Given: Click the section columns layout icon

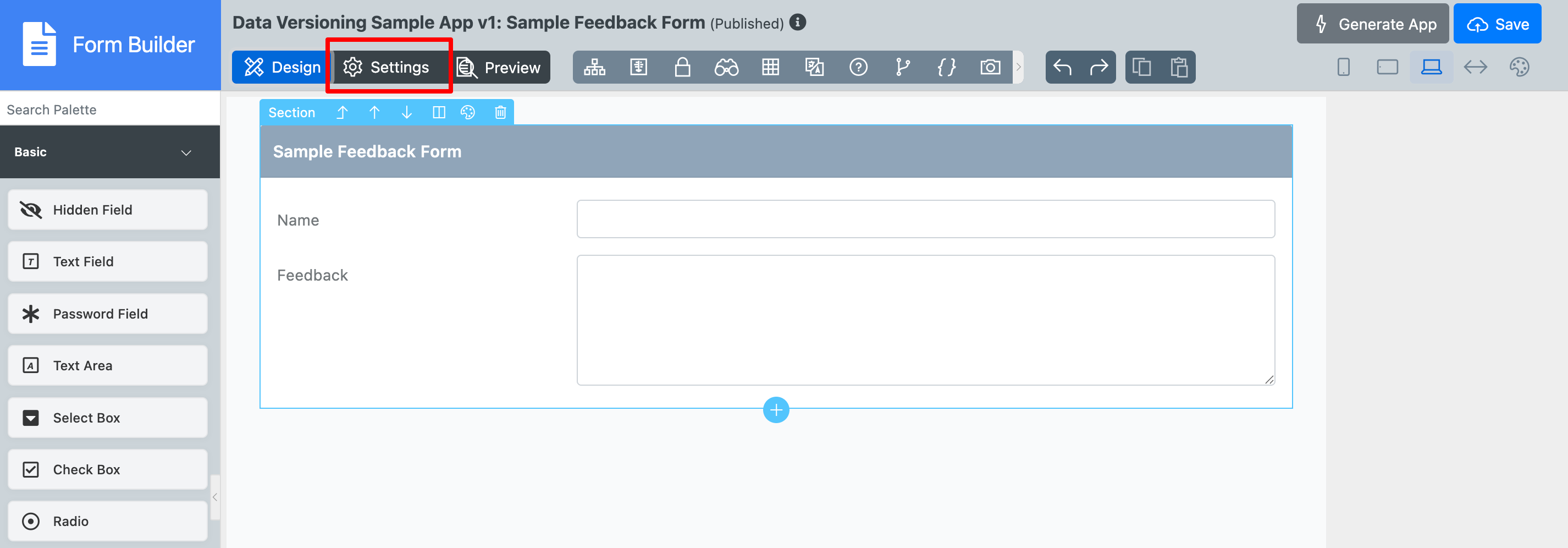Looking at the screenshot, I should [438, 113].
